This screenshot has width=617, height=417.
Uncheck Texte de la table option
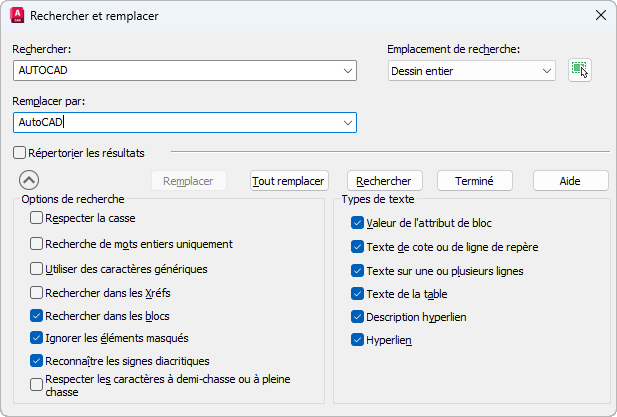point(358,294)
